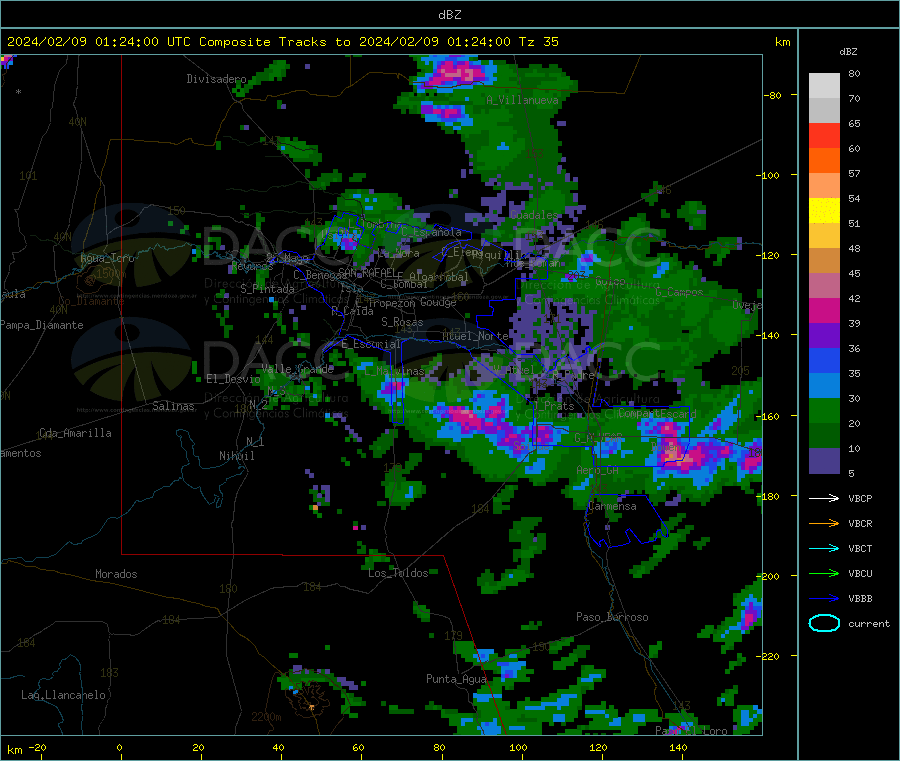Screen dimensions: 900x761
Task: Click the cyan 'current' ellipse legend icon
Action: click(x=824, y=623)
